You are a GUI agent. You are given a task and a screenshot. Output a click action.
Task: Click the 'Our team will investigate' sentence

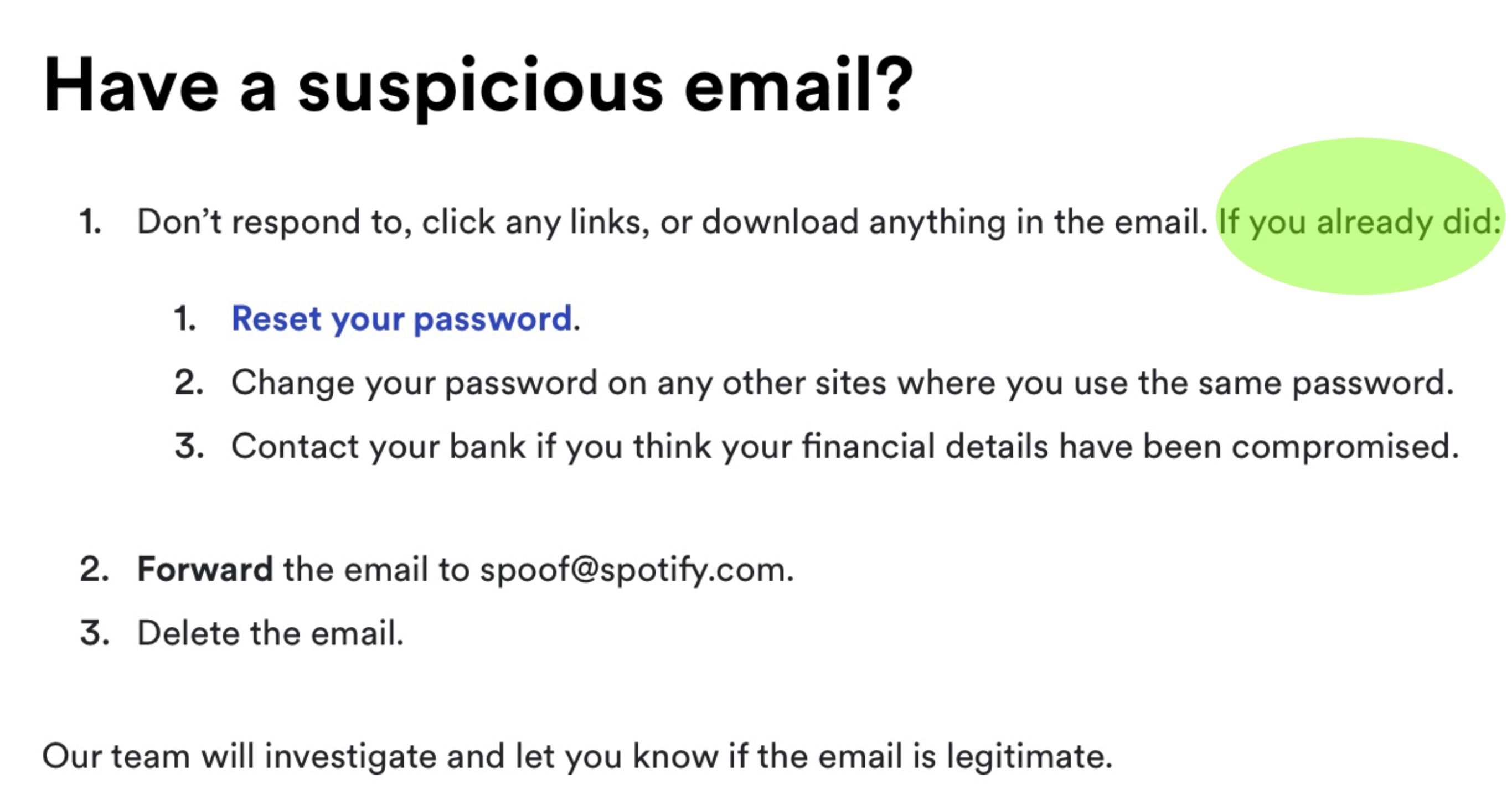[x=577, y=756]
